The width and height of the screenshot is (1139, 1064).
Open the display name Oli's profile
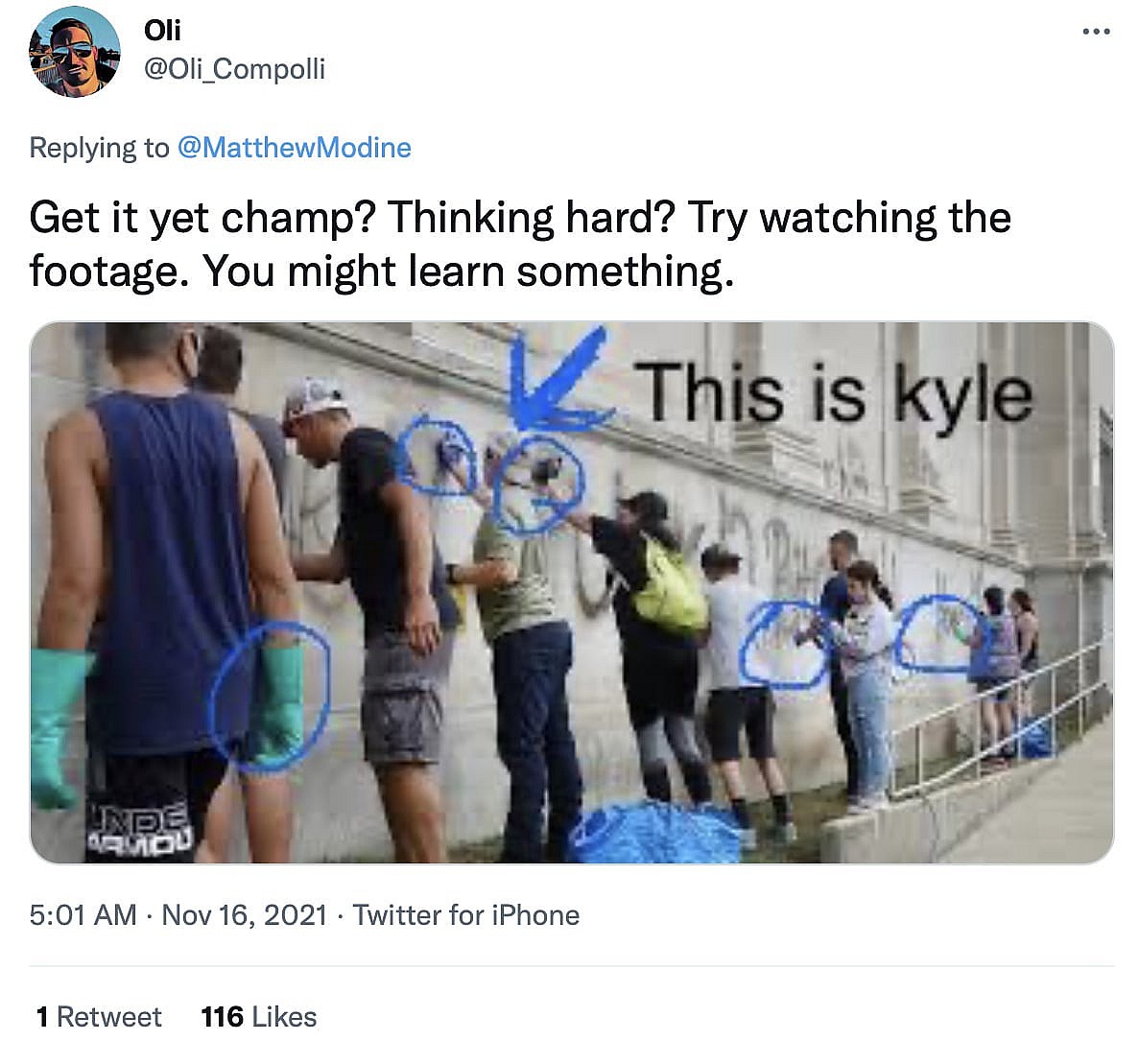[162, 30]
